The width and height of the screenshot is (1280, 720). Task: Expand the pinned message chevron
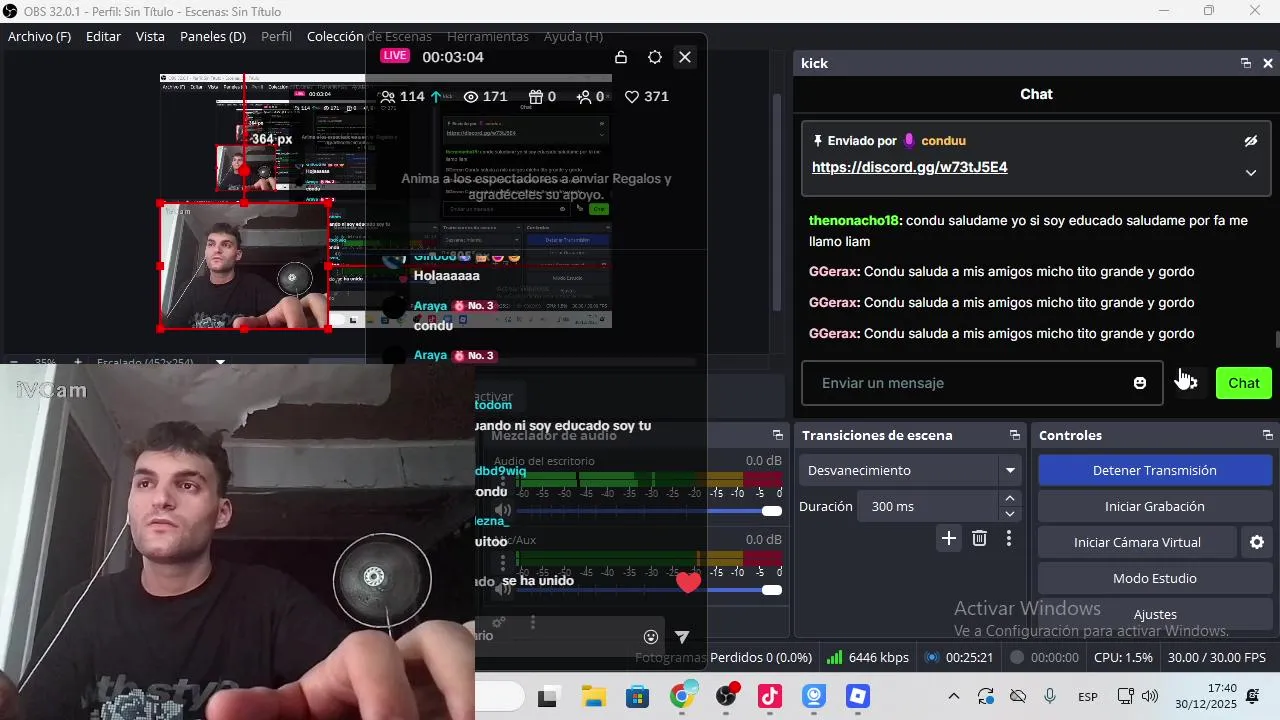tap(1250, 172)
